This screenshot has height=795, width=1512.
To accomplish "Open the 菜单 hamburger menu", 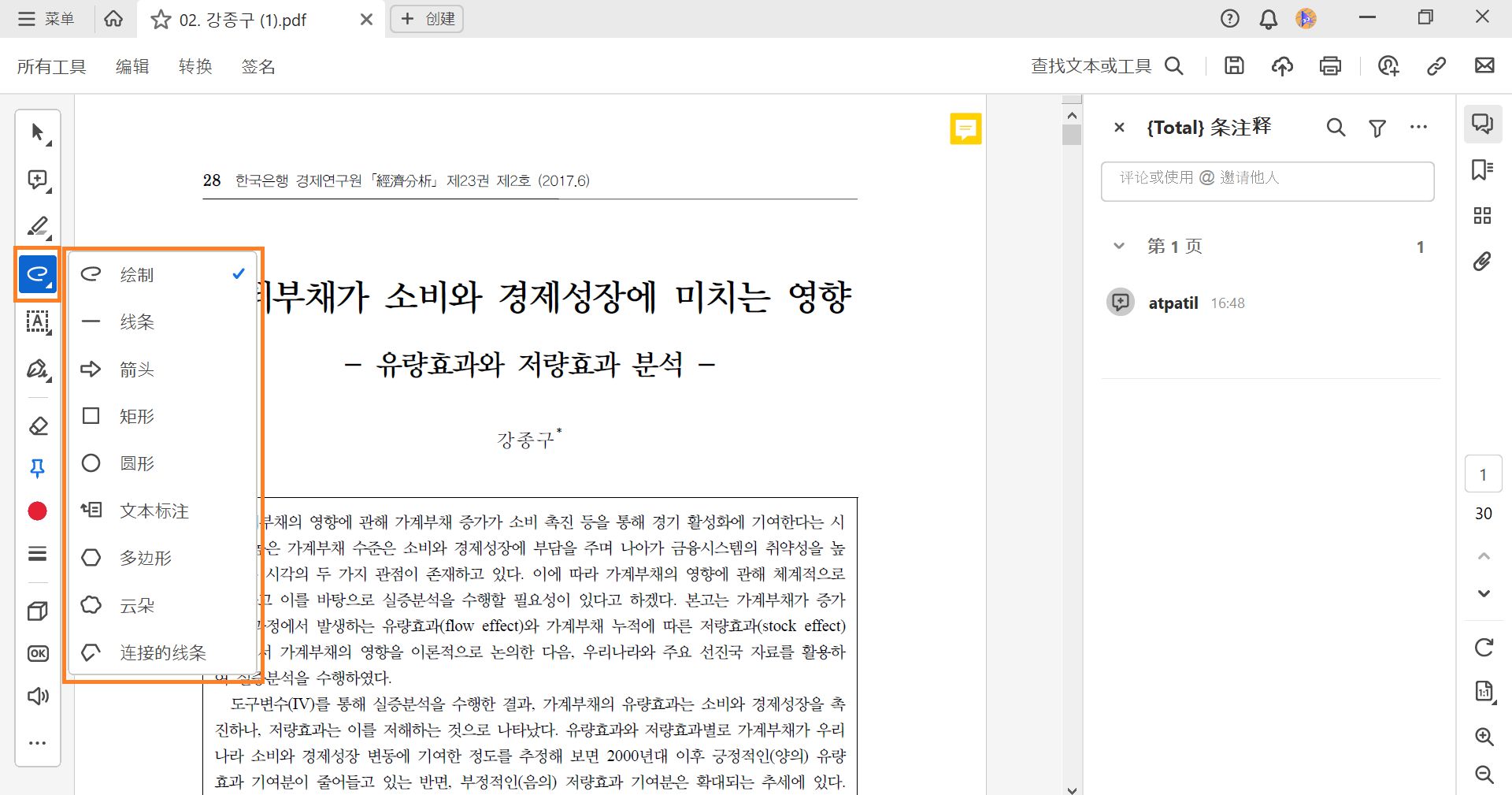I will tap(46, 19).
